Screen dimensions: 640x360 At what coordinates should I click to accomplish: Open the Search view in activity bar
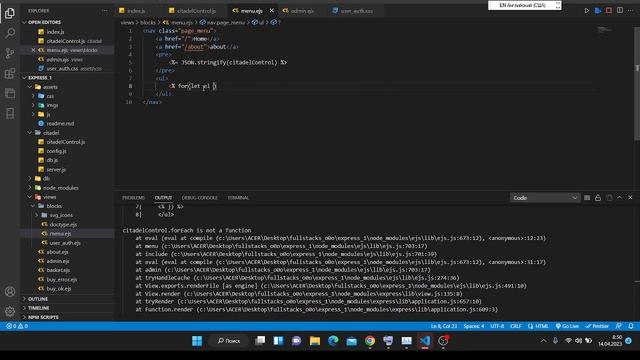pos(10,33)
